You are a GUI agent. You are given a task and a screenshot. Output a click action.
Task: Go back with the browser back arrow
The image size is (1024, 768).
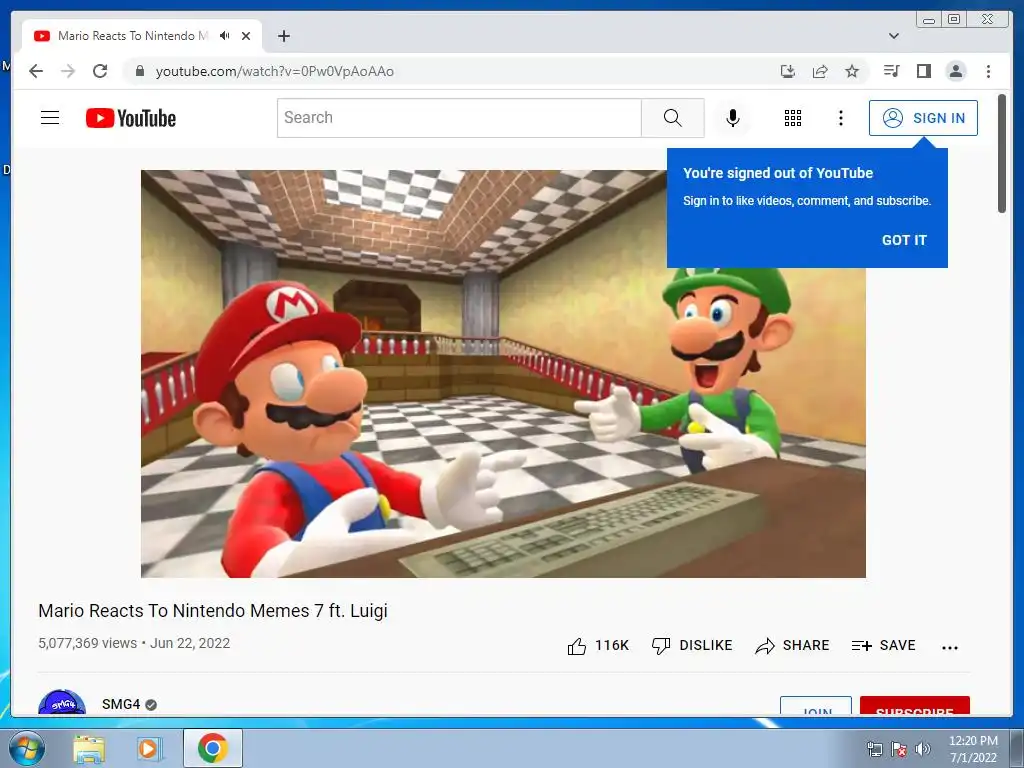[x=36, y=71]
